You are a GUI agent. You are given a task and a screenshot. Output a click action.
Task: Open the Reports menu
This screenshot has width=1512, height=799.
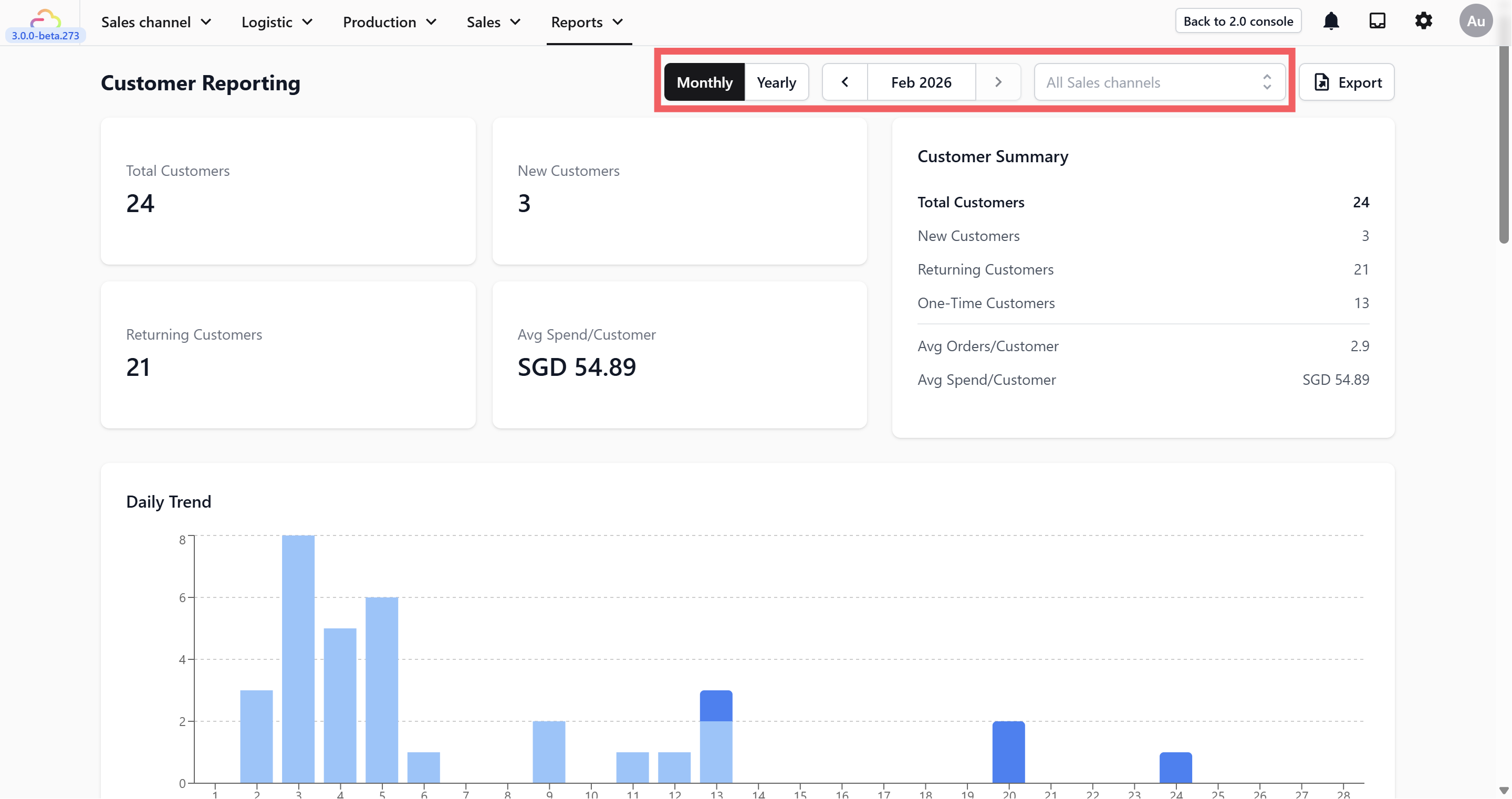(587, 22)
